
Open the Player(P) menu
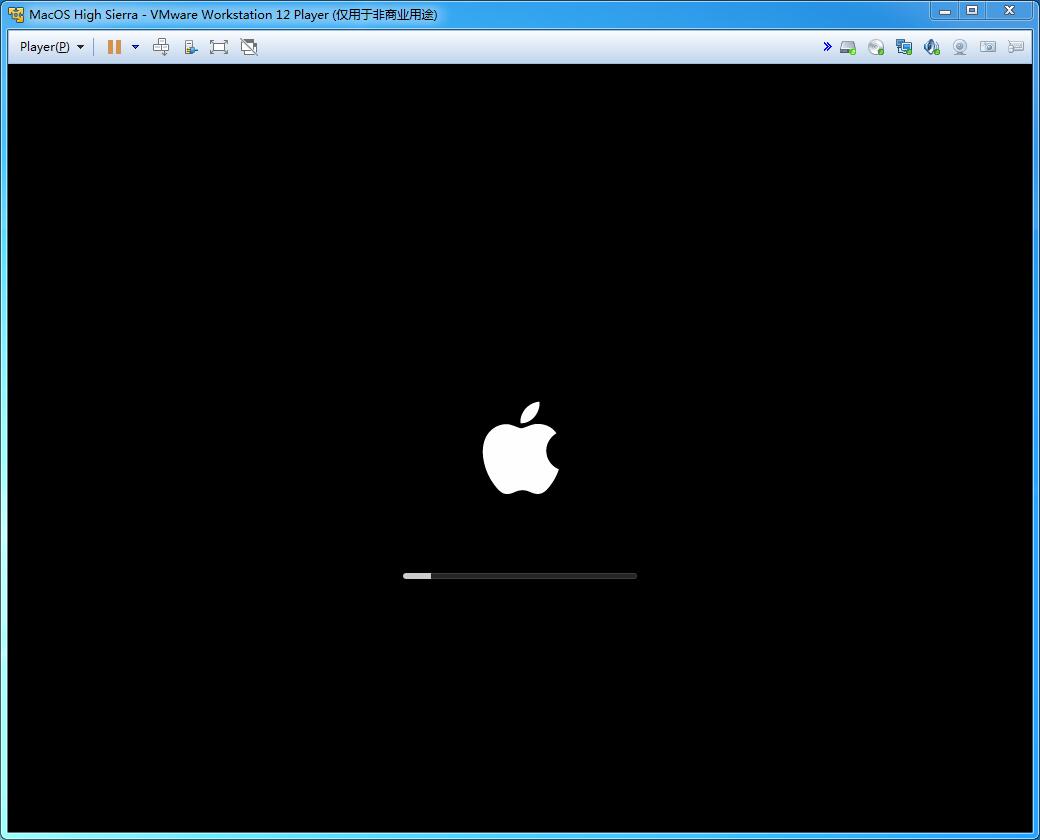52,46
